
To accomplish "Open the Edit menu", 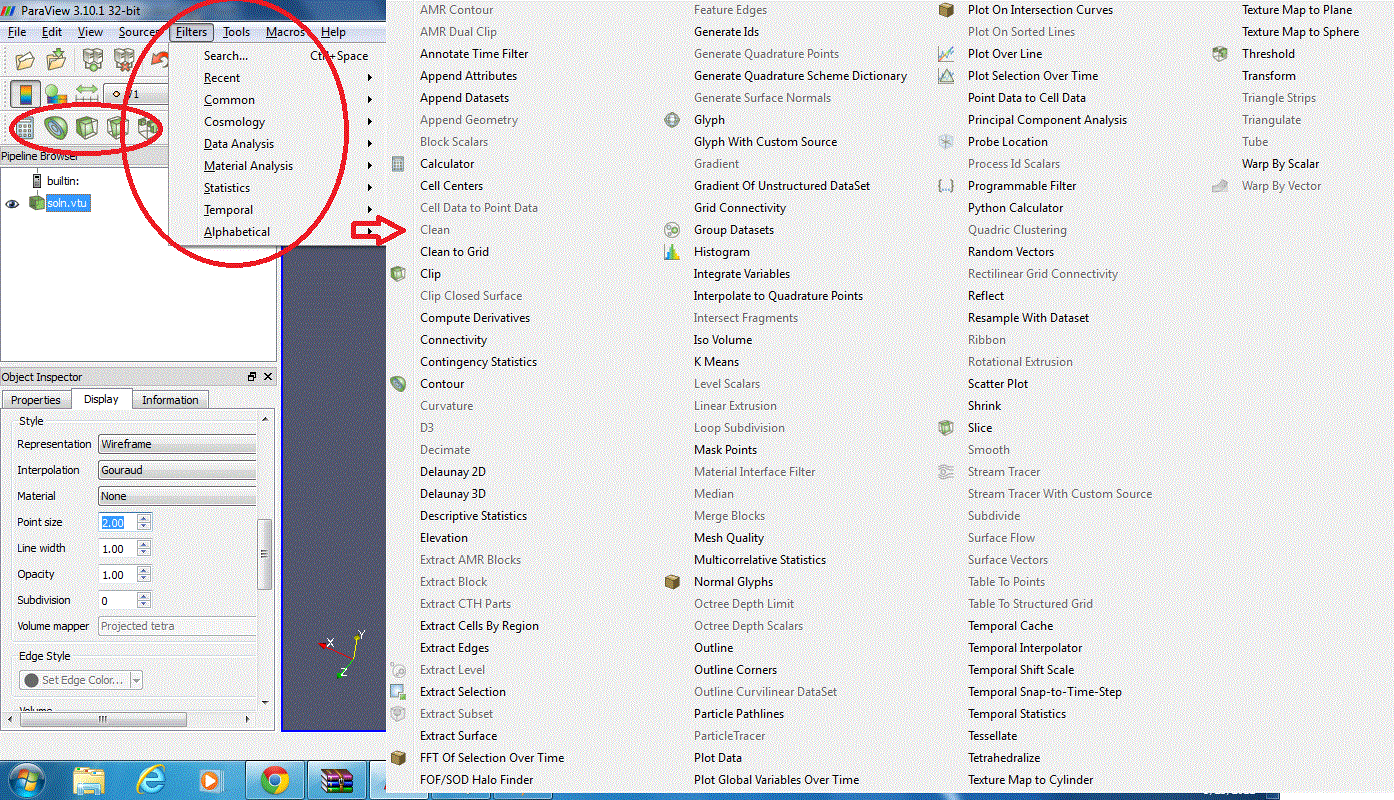I will point(52,32).
